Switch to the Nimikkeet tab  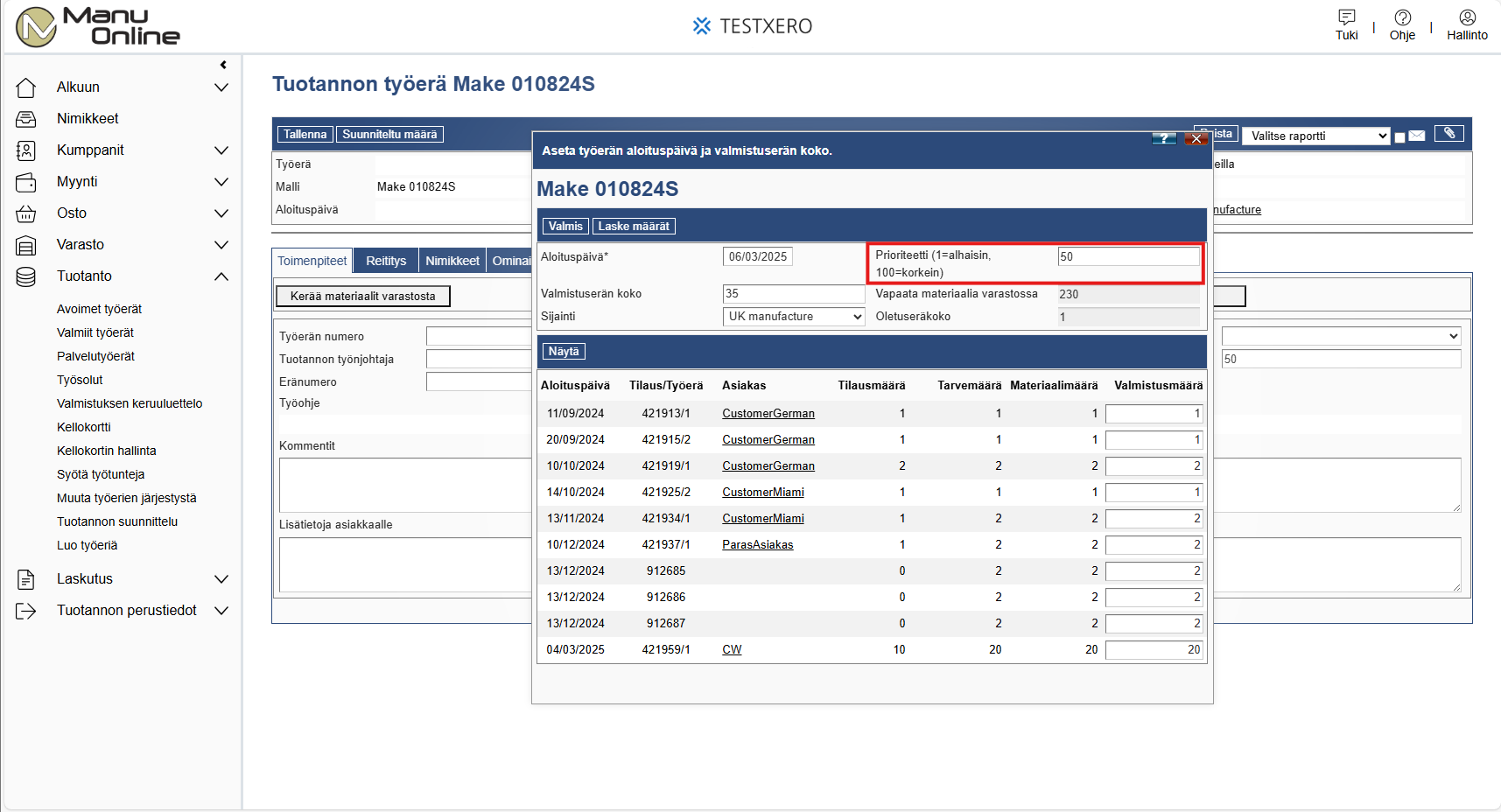pyautogui.click(x=452, y=261)
